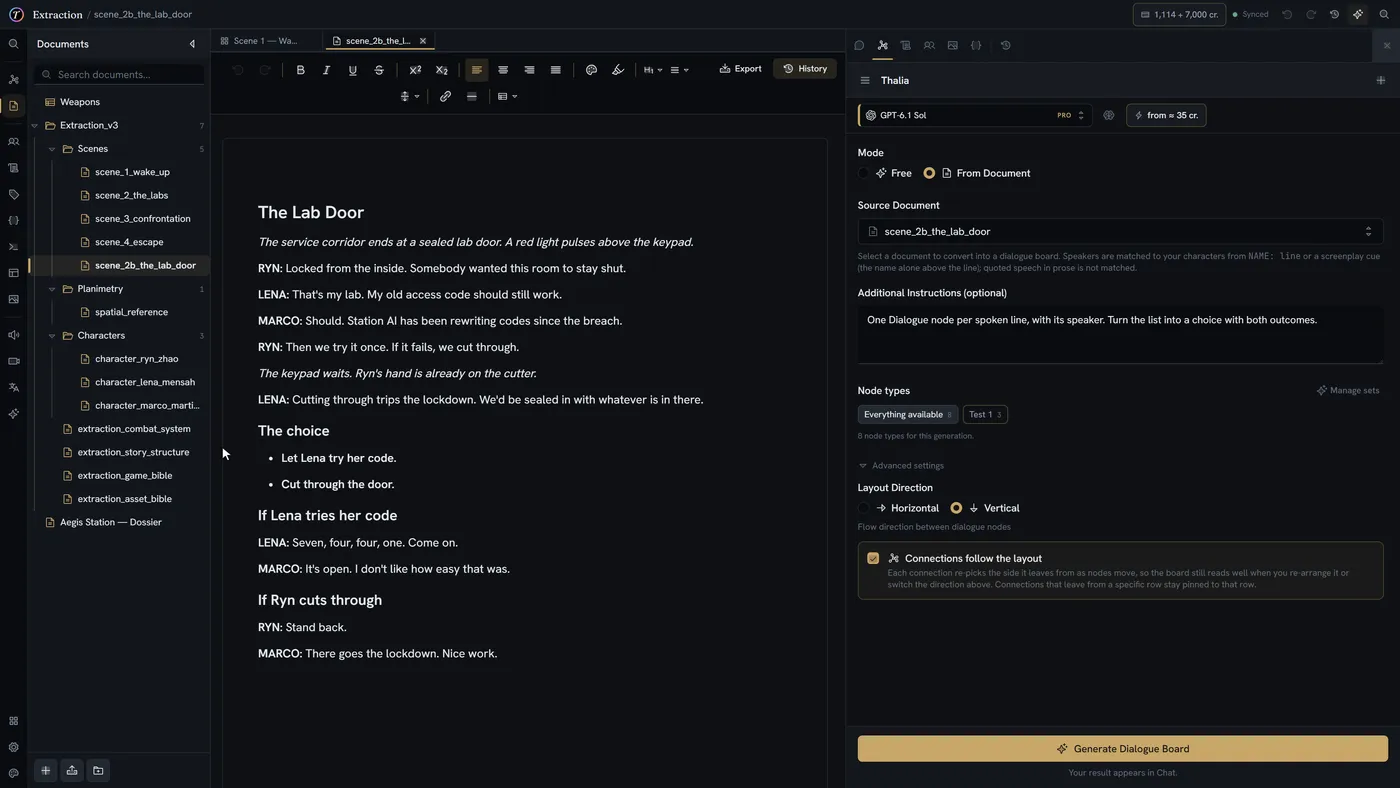This screenshot has width=1400, height=788.
Task: Click Manage sets link
Action: point(1348,390)
